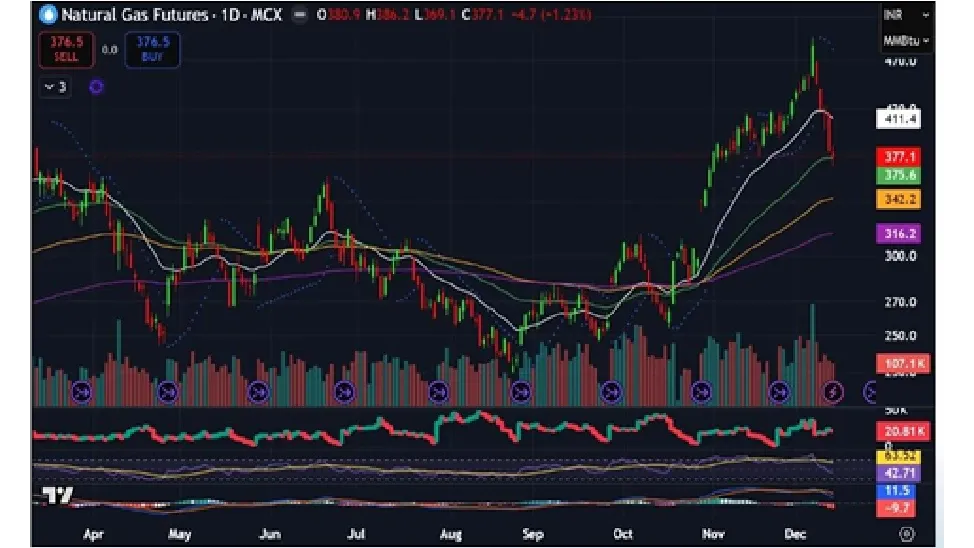Click the round dash icon after MCX

[x=299, y=15]
